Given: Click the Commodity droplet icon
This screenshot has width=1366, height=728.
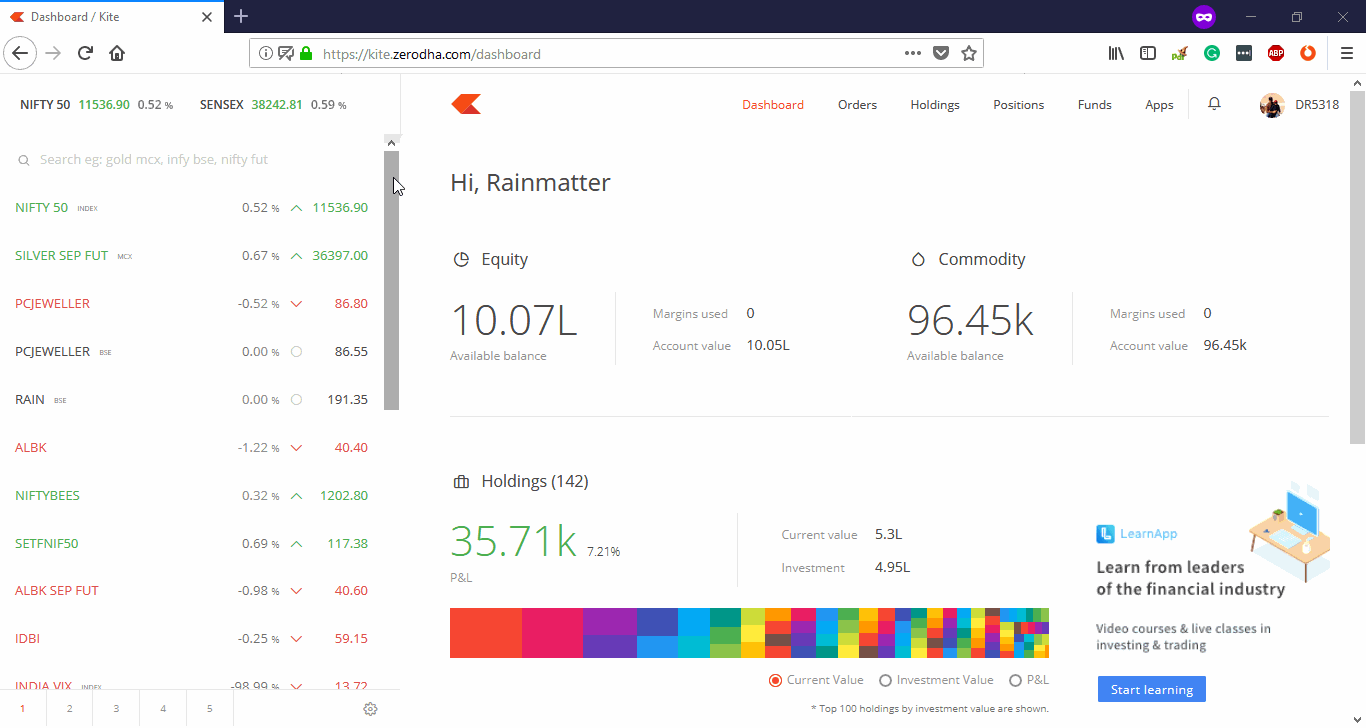Looking at the screenshot, I should point(918,259).
